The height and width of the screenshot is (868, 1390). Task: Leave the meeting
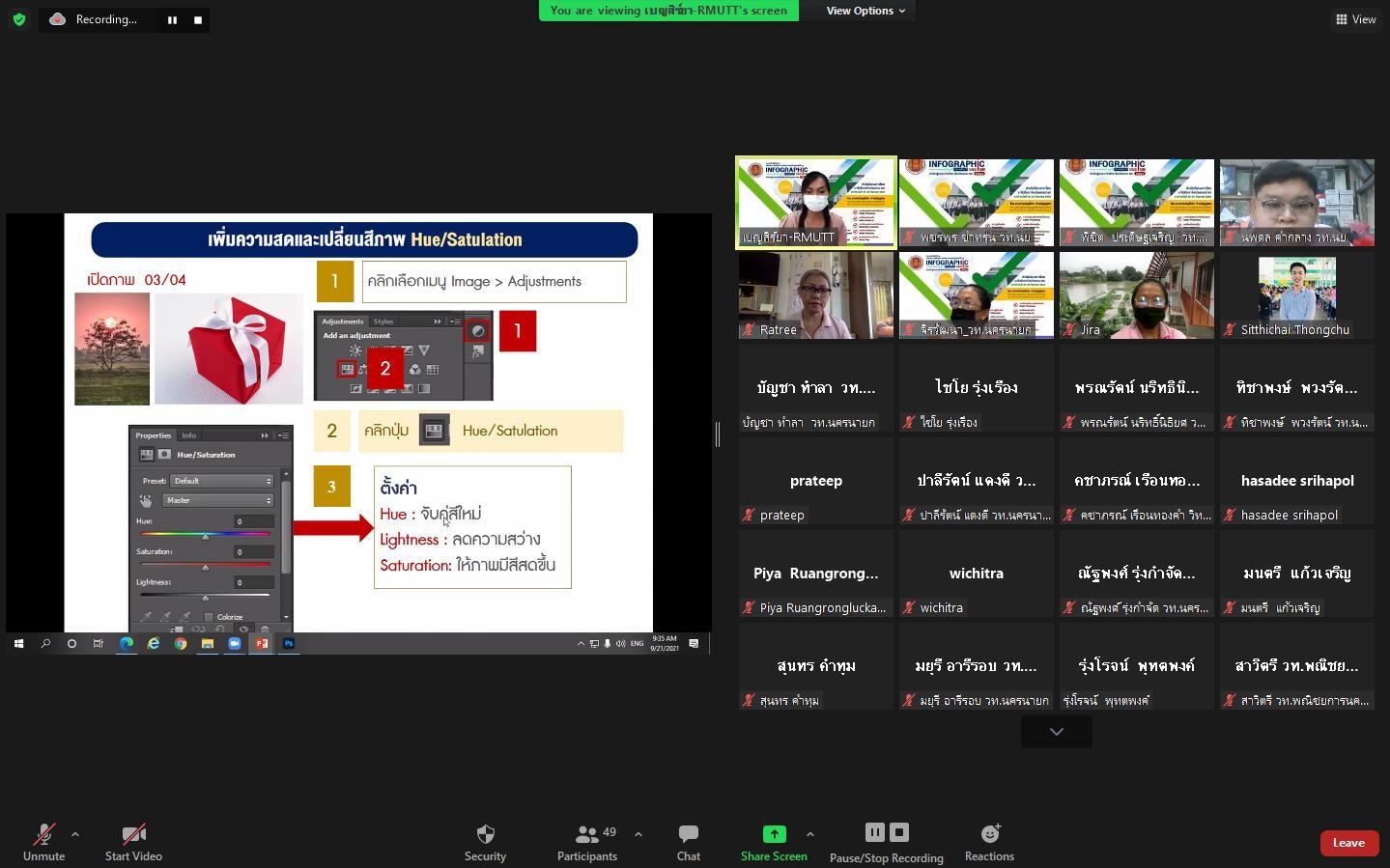click(x=1348, y=843)
